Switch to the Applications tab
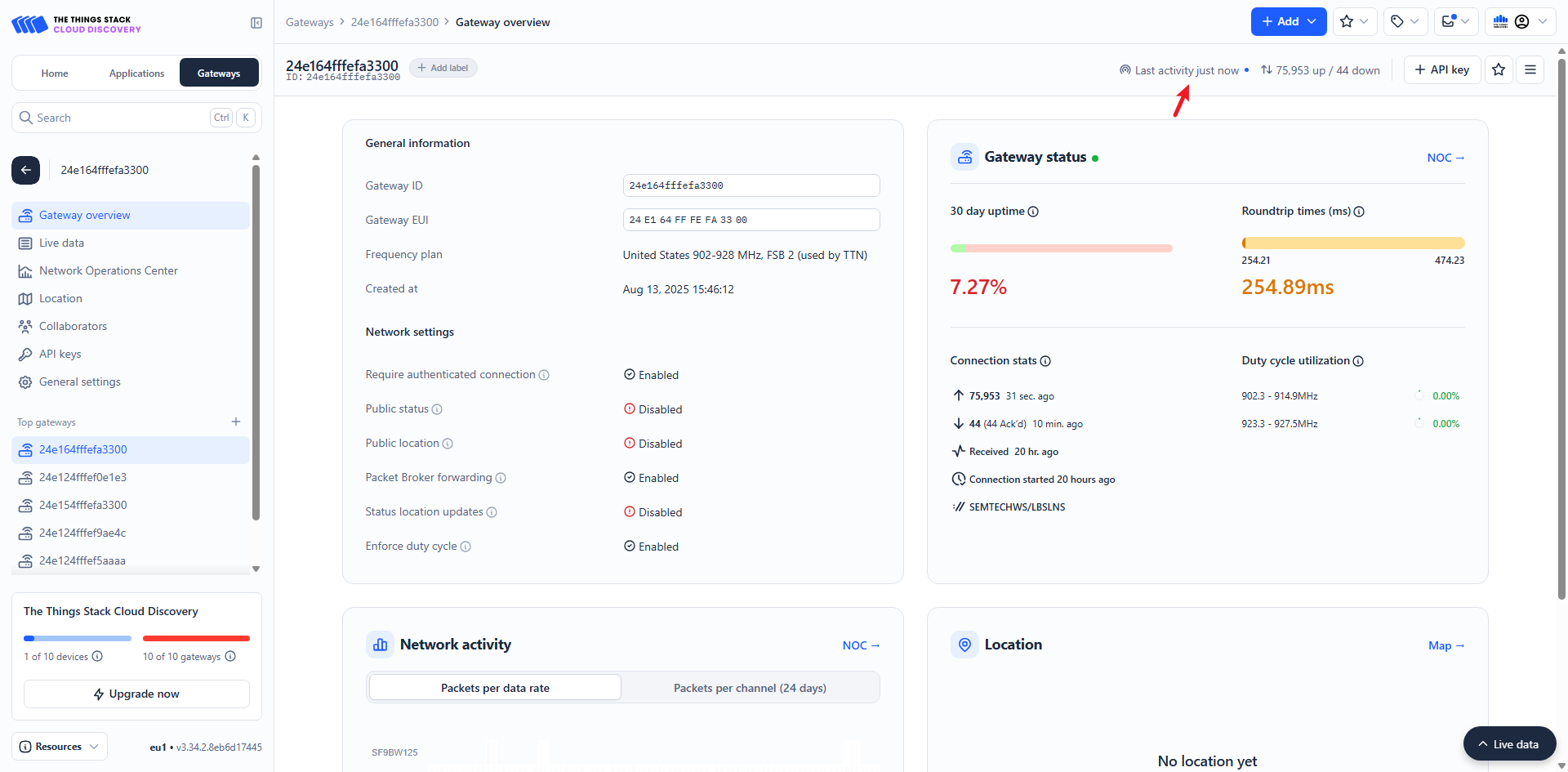The width and height of the screenshot is (1568, 772). tap(136, 74)
